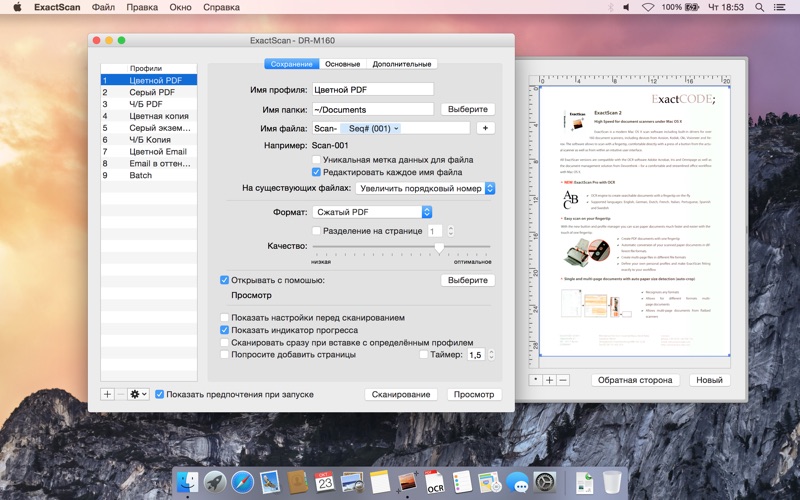Click 'Обратная сторона' in preview window

[635, 380]
